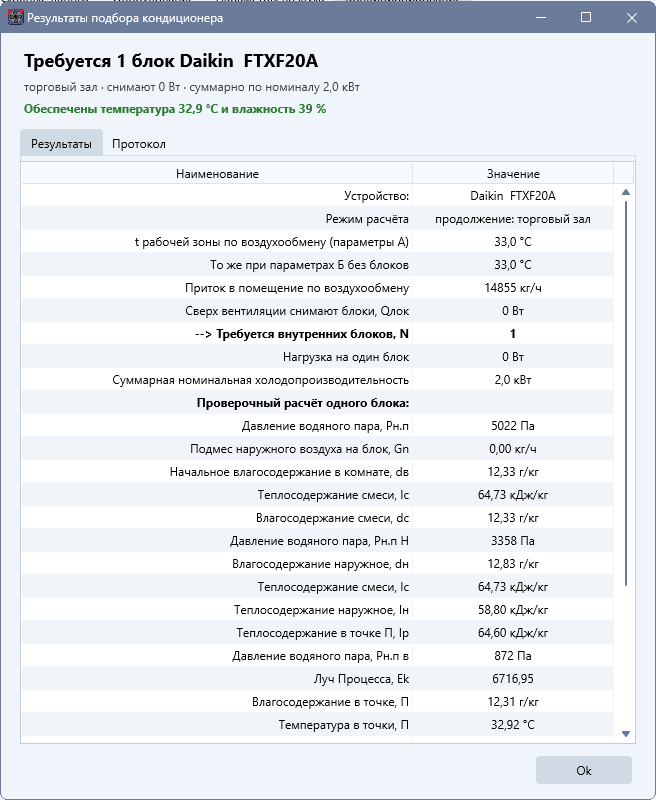Image resolution: width=656 pixels, height=800 pixels.
Task: Select Температура в точки, П row
Action: pos(317,724)
